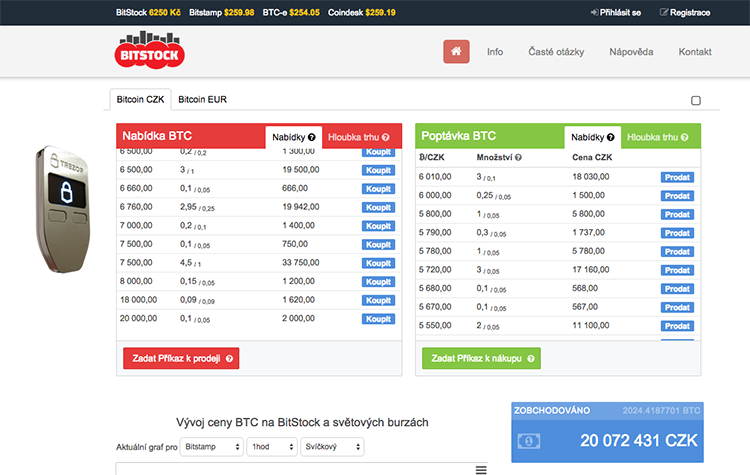Toggle the checkbox right of currency tabs
Screen dimensions: 750x475
(696, 100)
